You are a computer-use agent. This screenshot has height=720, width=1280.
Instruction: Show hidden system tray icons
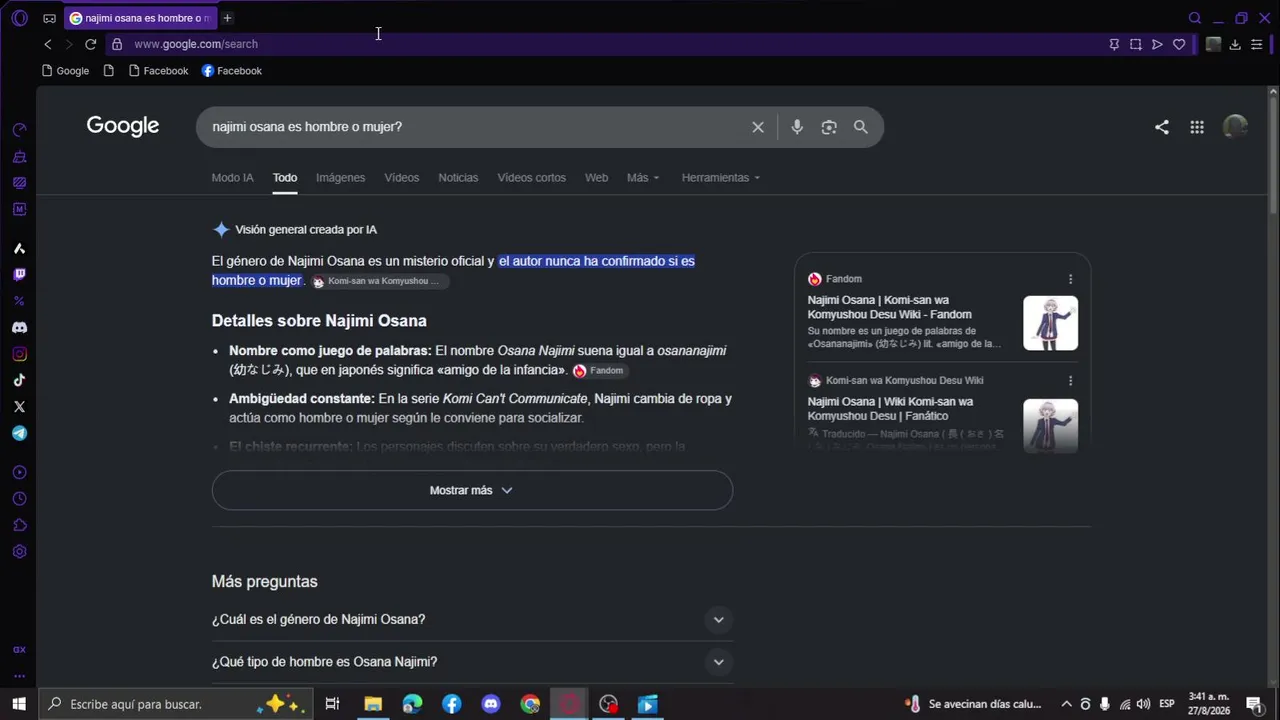pyautogui.click(x=1066, y=704)
